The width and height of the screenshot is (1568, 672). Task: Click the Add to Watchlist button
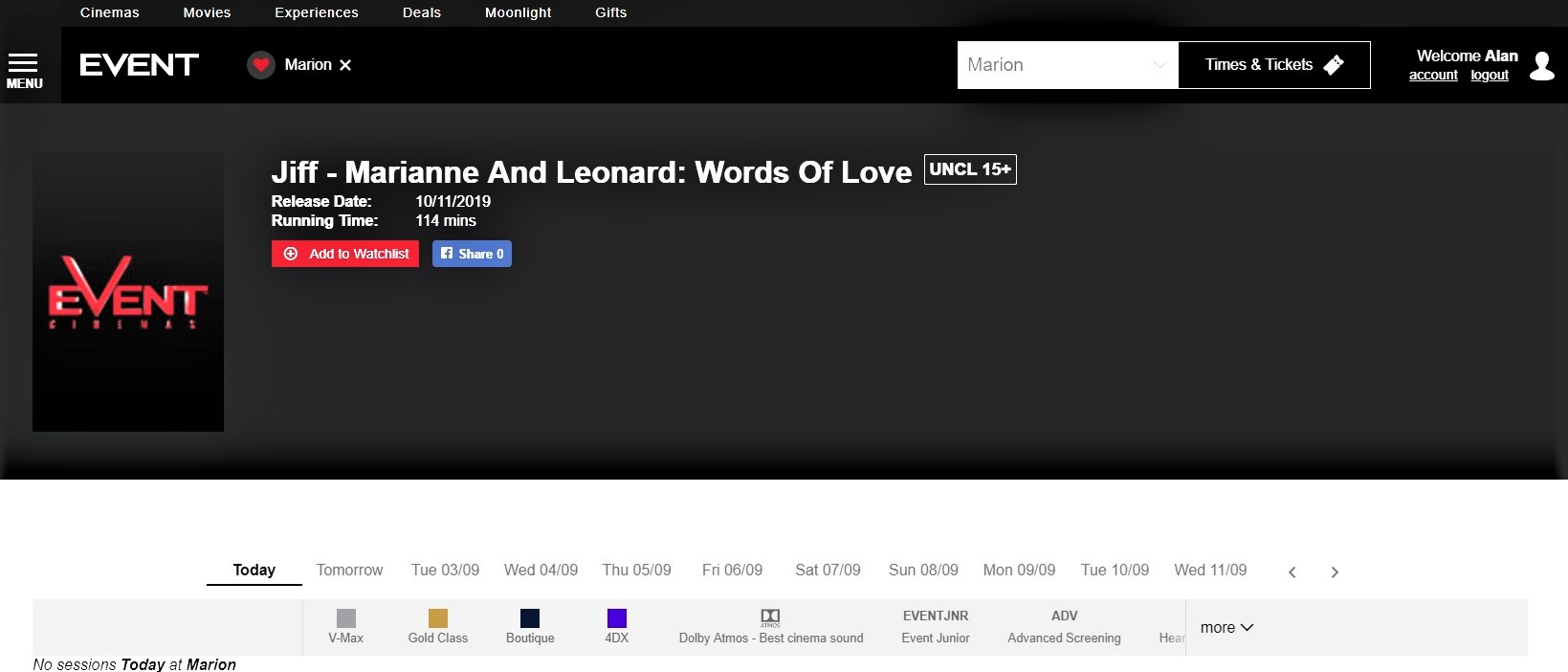click(x=345, y=254)
